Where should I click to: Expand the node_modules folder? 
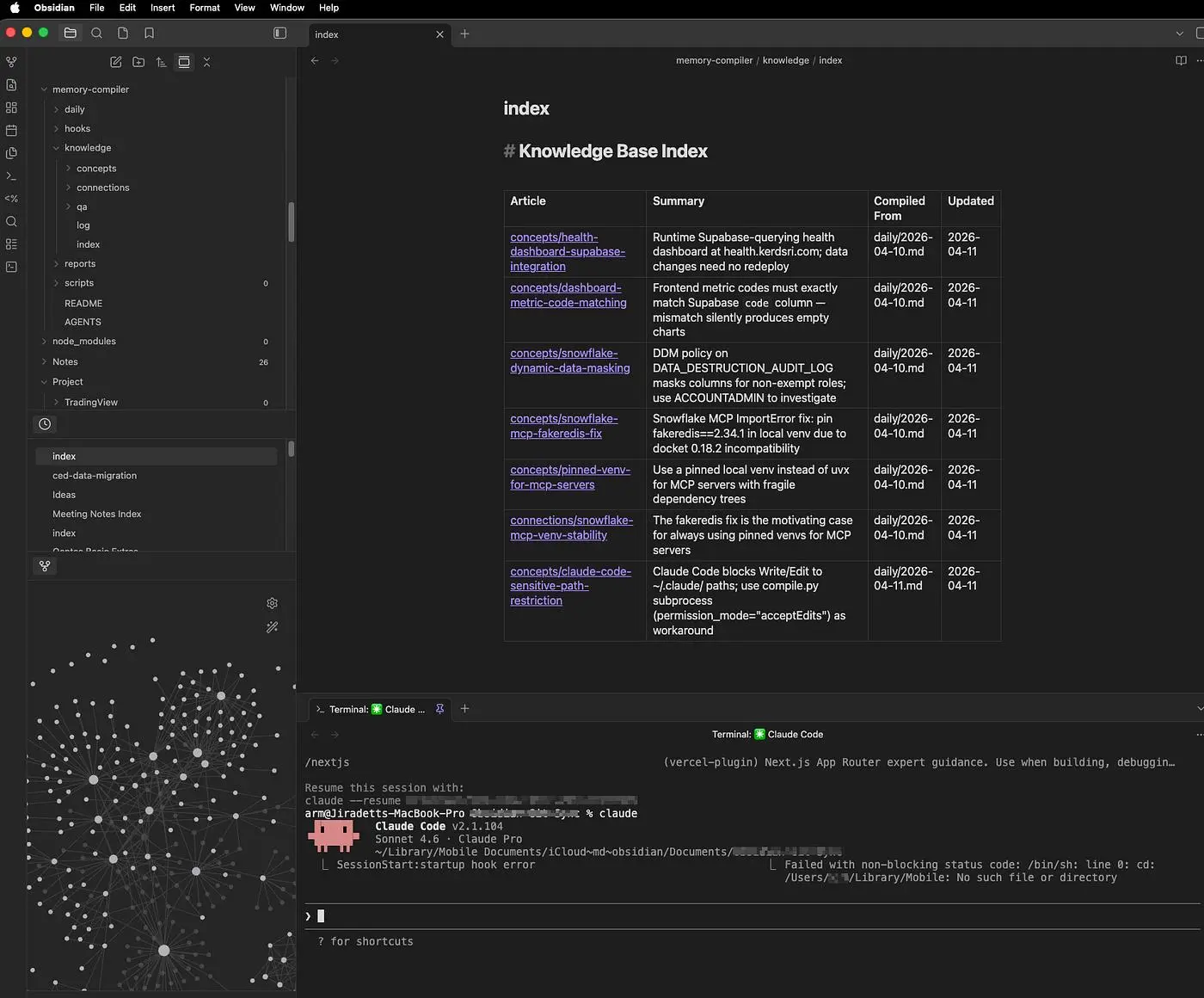45,342
